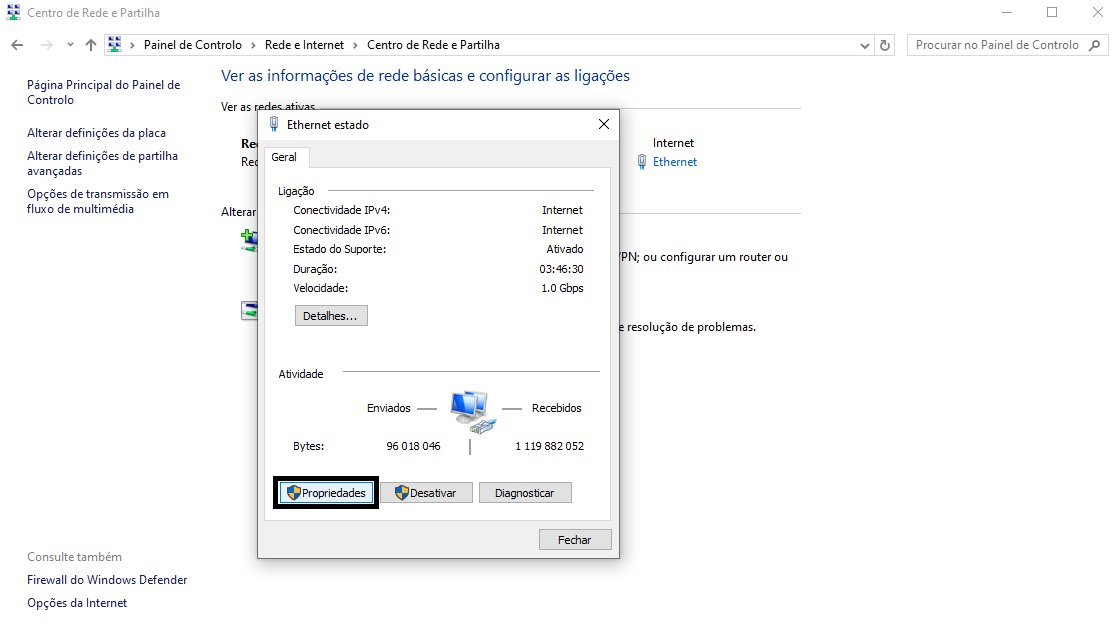Click the Rede e Internet breadcrumb
The image size is (1120, 629).
pyautogui.click(x=304, y=45)
